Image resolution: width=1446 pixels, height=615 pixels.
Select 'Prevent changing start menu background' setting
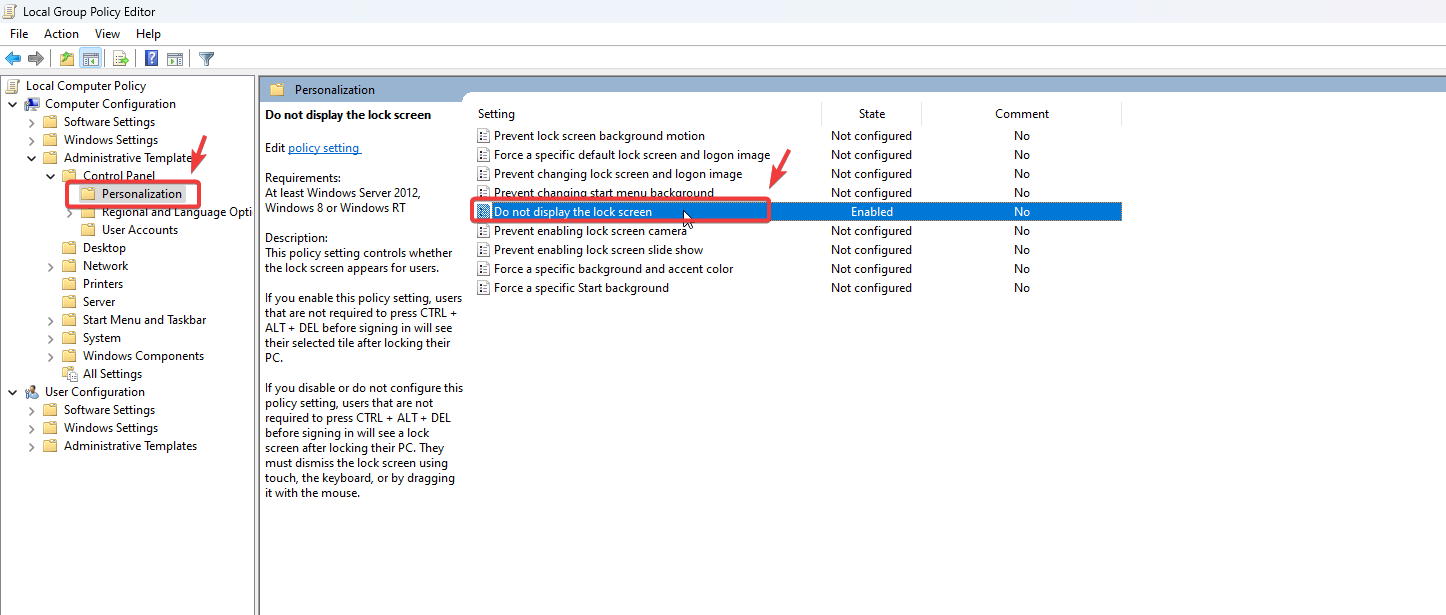coord(604,193)
